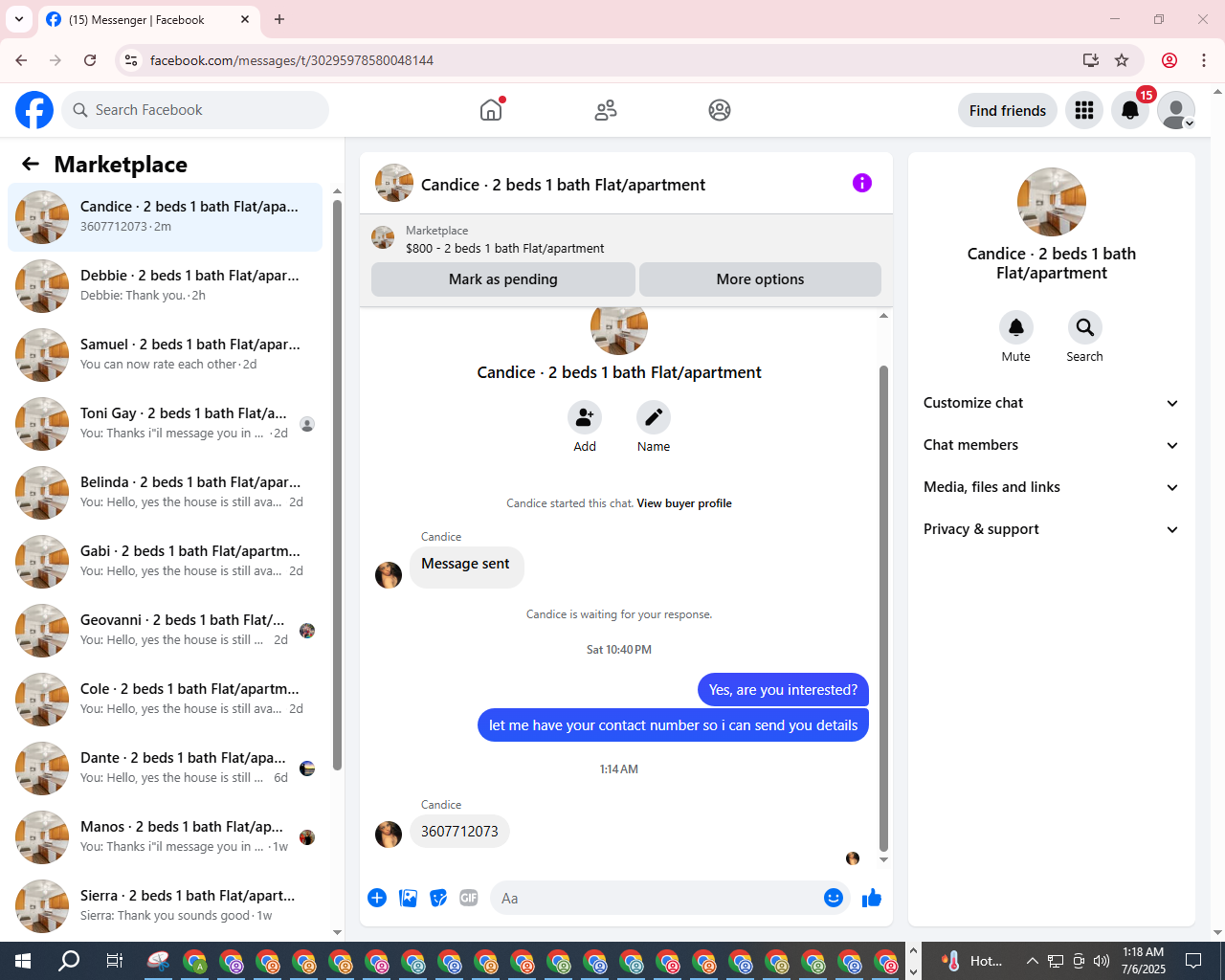Go to the Home feed icon

coord(491,110)
